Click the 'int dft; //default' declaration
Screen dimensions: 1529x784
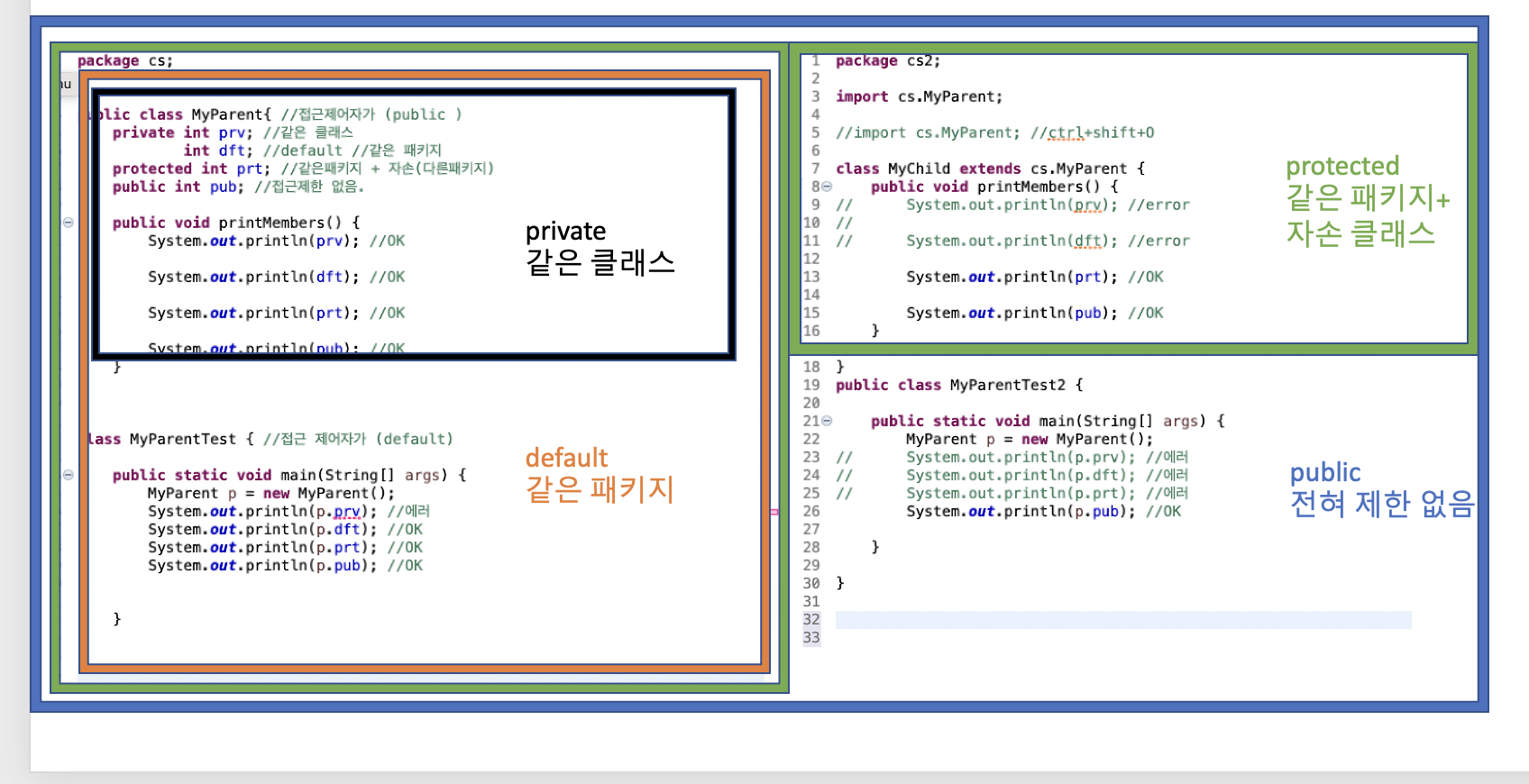[312, 150]
